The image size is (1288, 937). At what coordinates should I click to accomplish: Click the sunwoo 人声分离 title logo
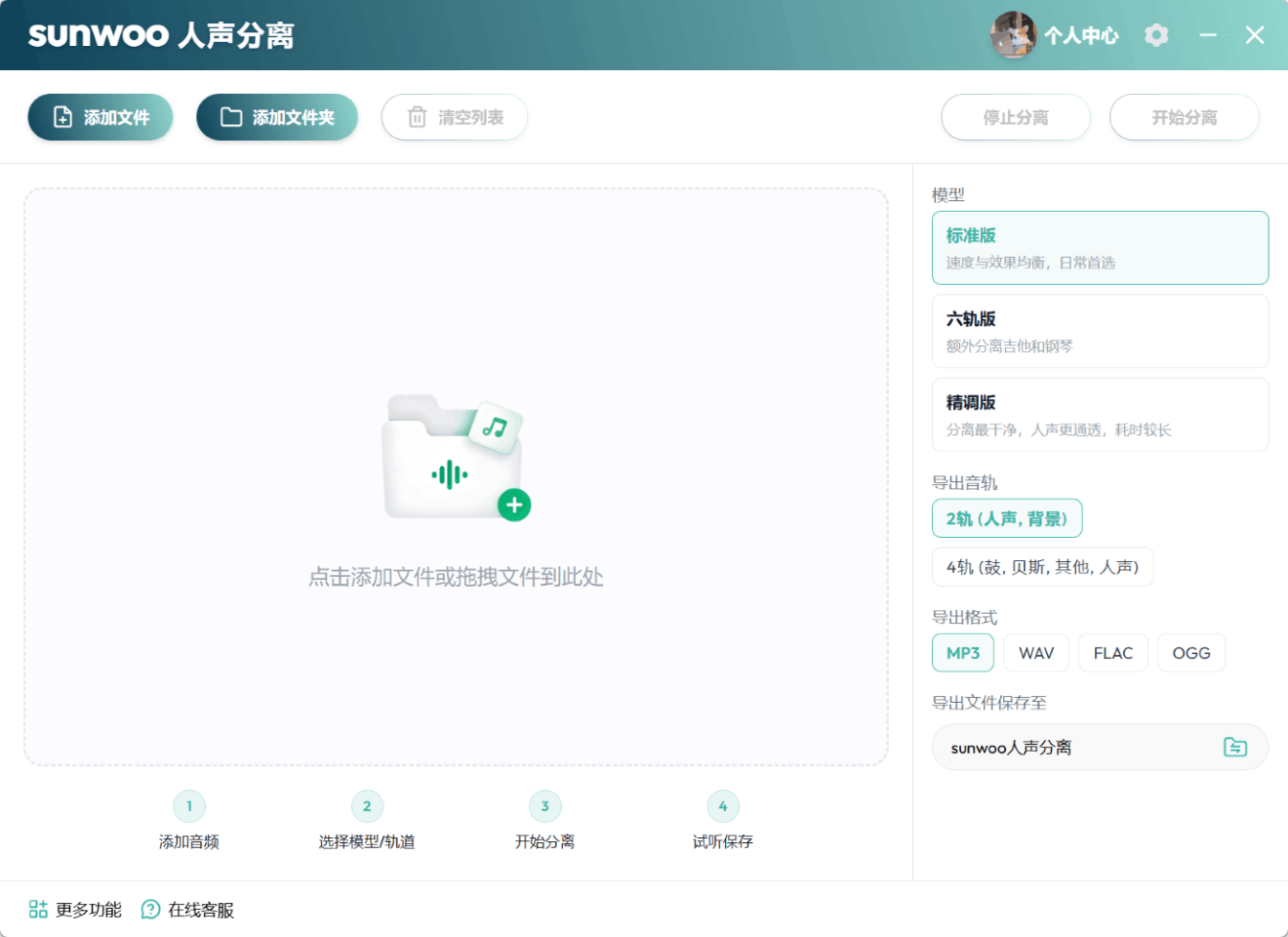161,36
